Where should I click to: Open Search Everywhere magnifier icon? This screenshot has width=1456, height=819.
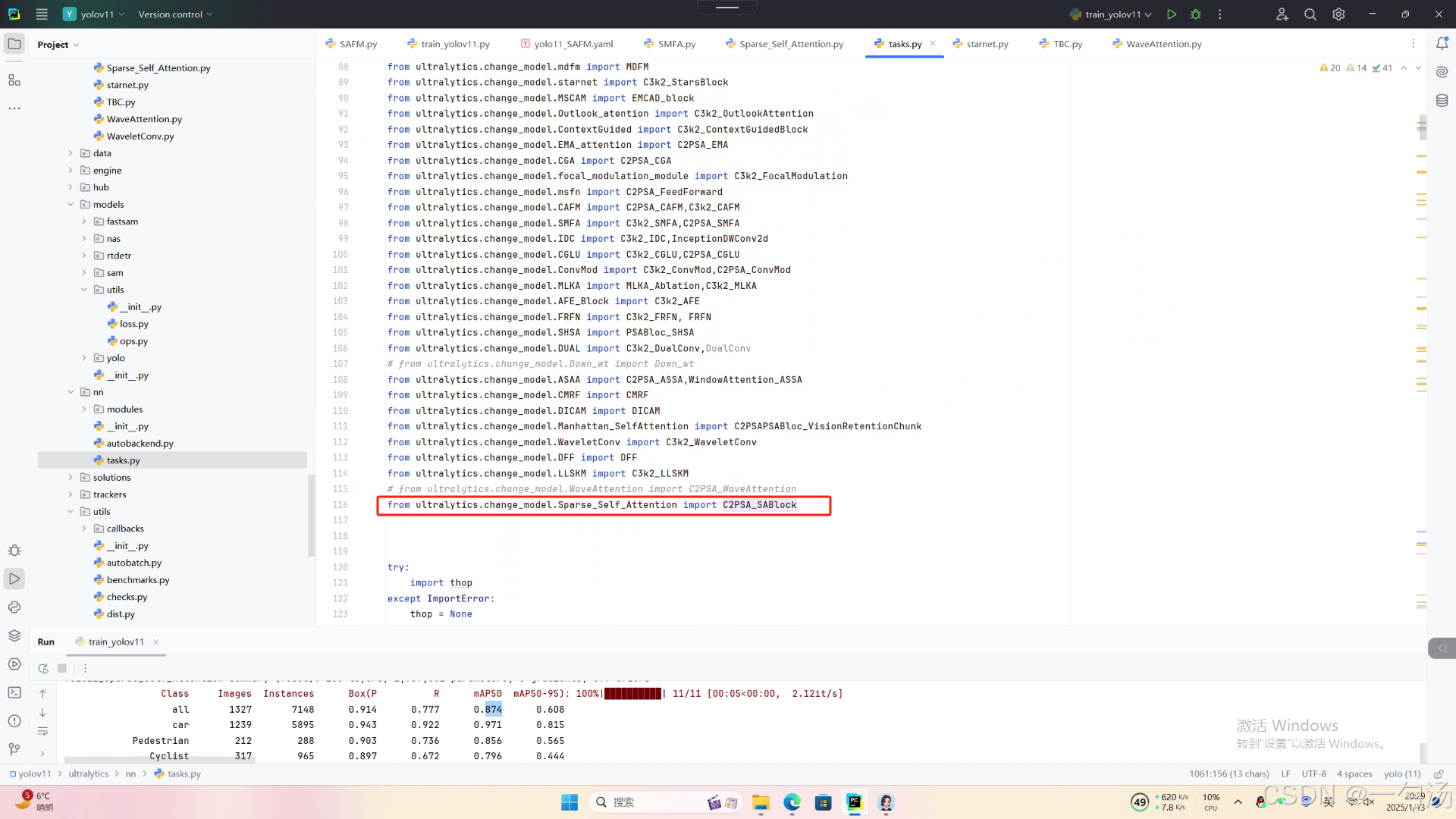1310,14
